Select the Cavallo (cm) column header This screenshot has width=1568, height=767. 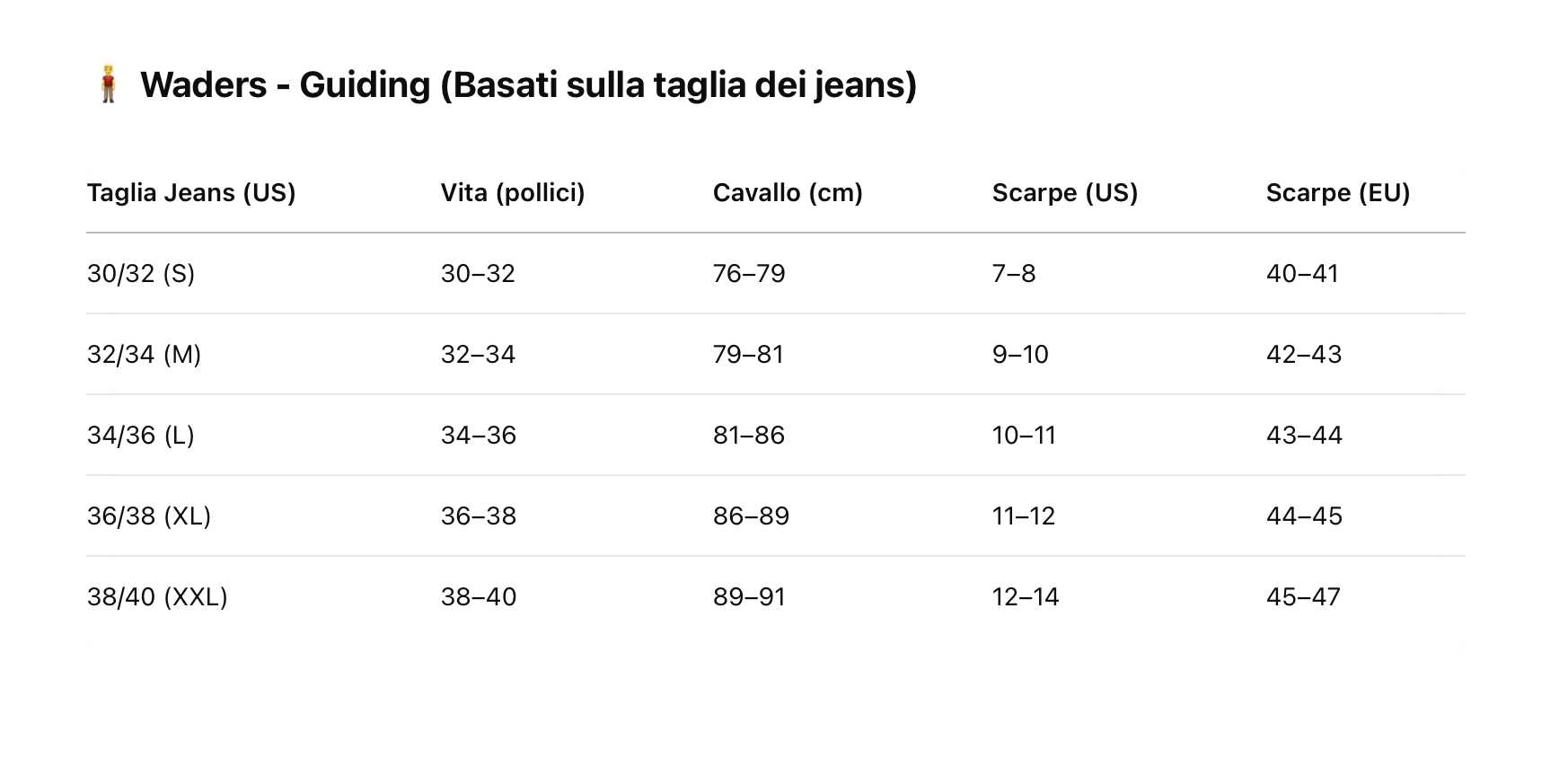788,193
